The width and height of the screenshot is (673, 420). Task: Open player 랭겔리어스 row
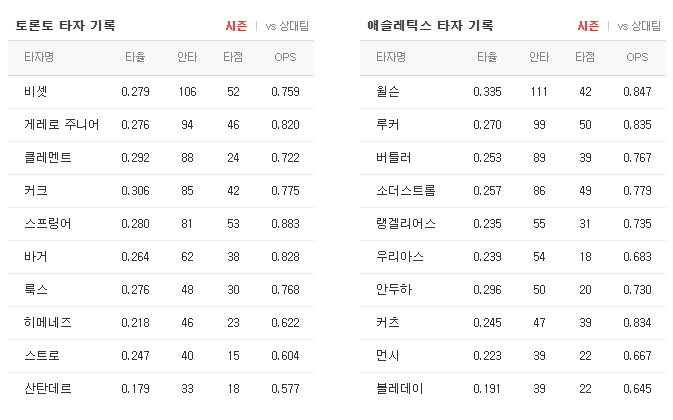click(513, 224)
